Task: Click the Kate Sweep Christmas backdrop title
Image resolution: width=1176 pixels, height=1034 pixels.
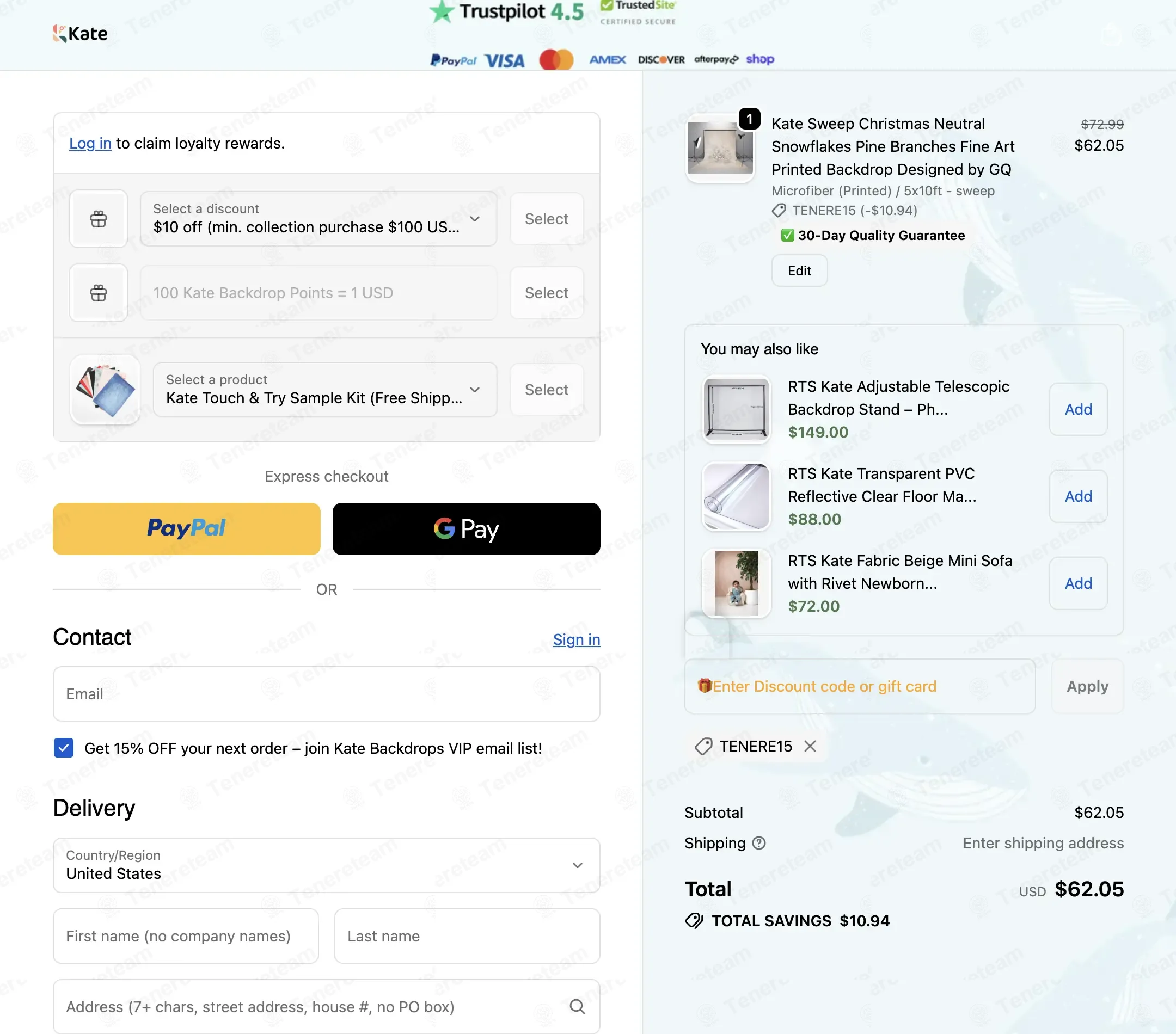Action: (892, 146)
